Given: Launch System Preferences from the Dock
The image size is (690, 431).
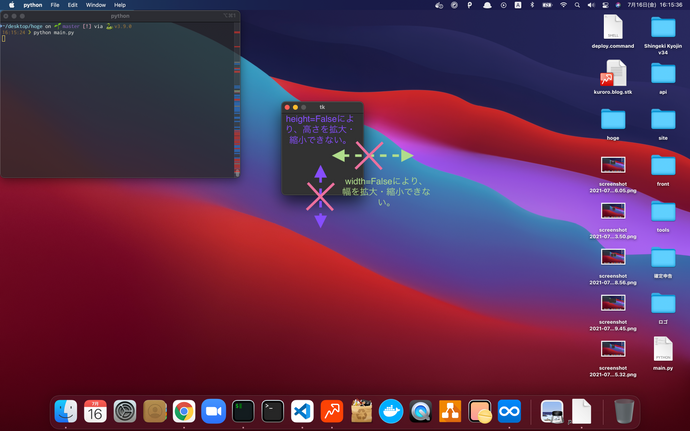Looking at the screenshot, I should click(x=125, y=411).
